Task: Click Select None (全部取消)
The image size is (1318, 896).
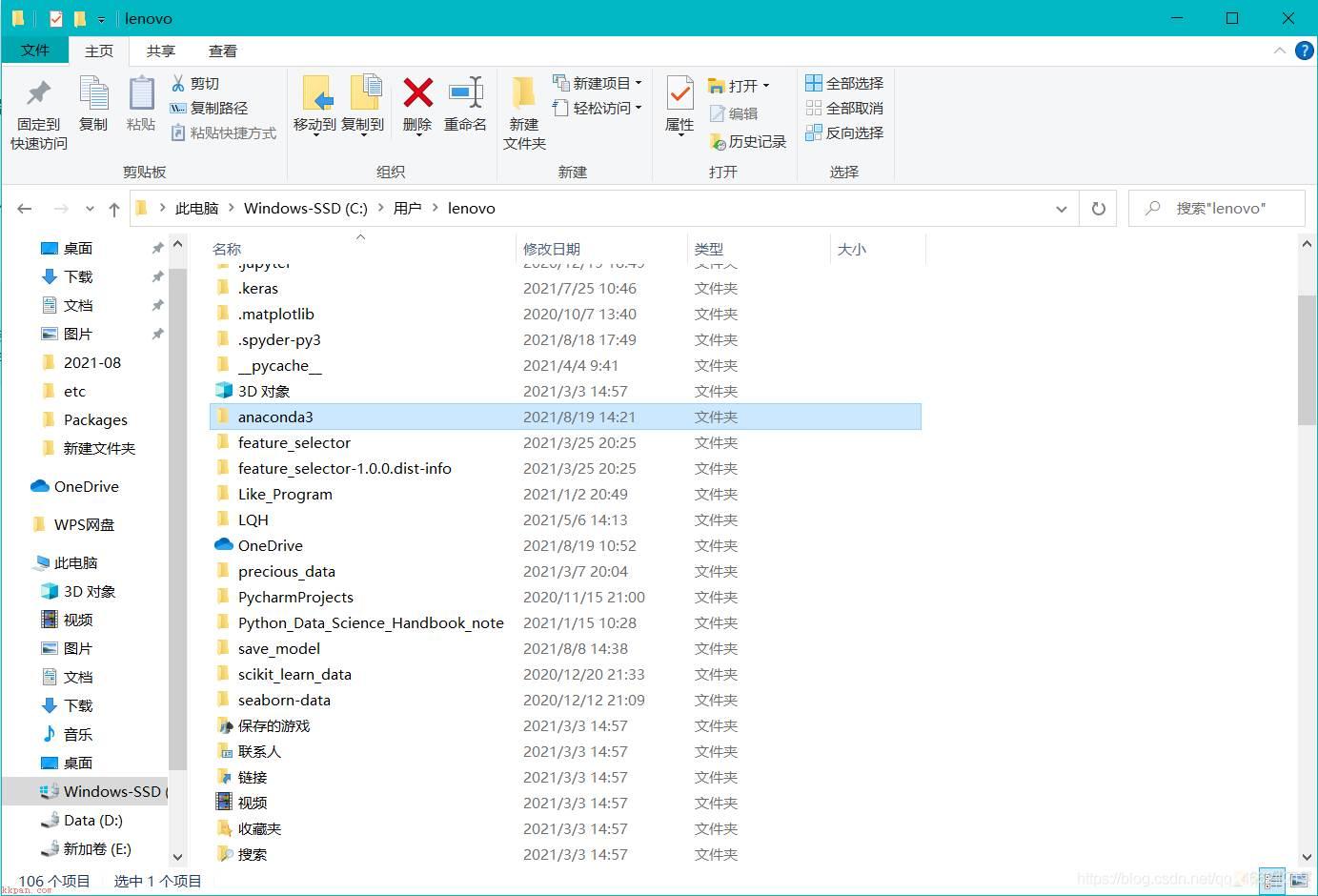Action: click(x=844, y=108)
